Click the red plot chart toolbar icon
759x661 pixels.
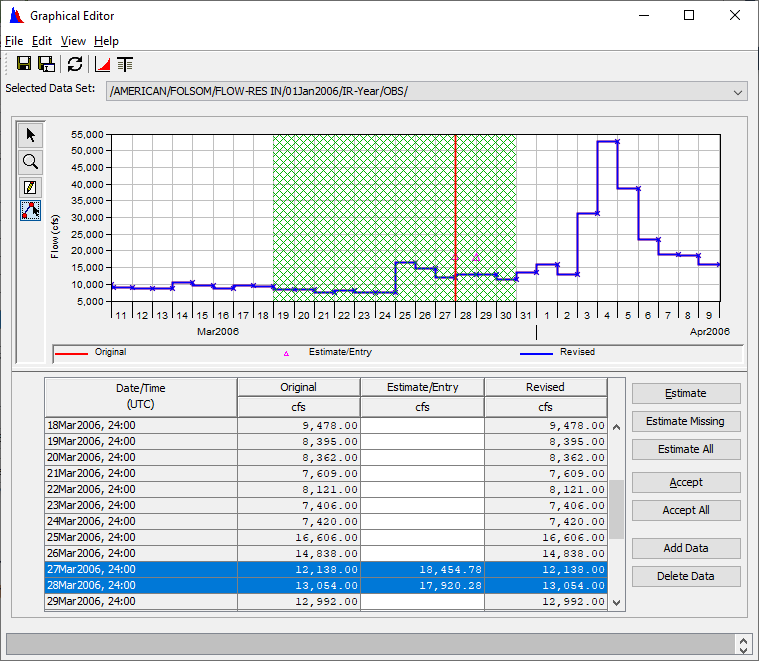point(103,64)
